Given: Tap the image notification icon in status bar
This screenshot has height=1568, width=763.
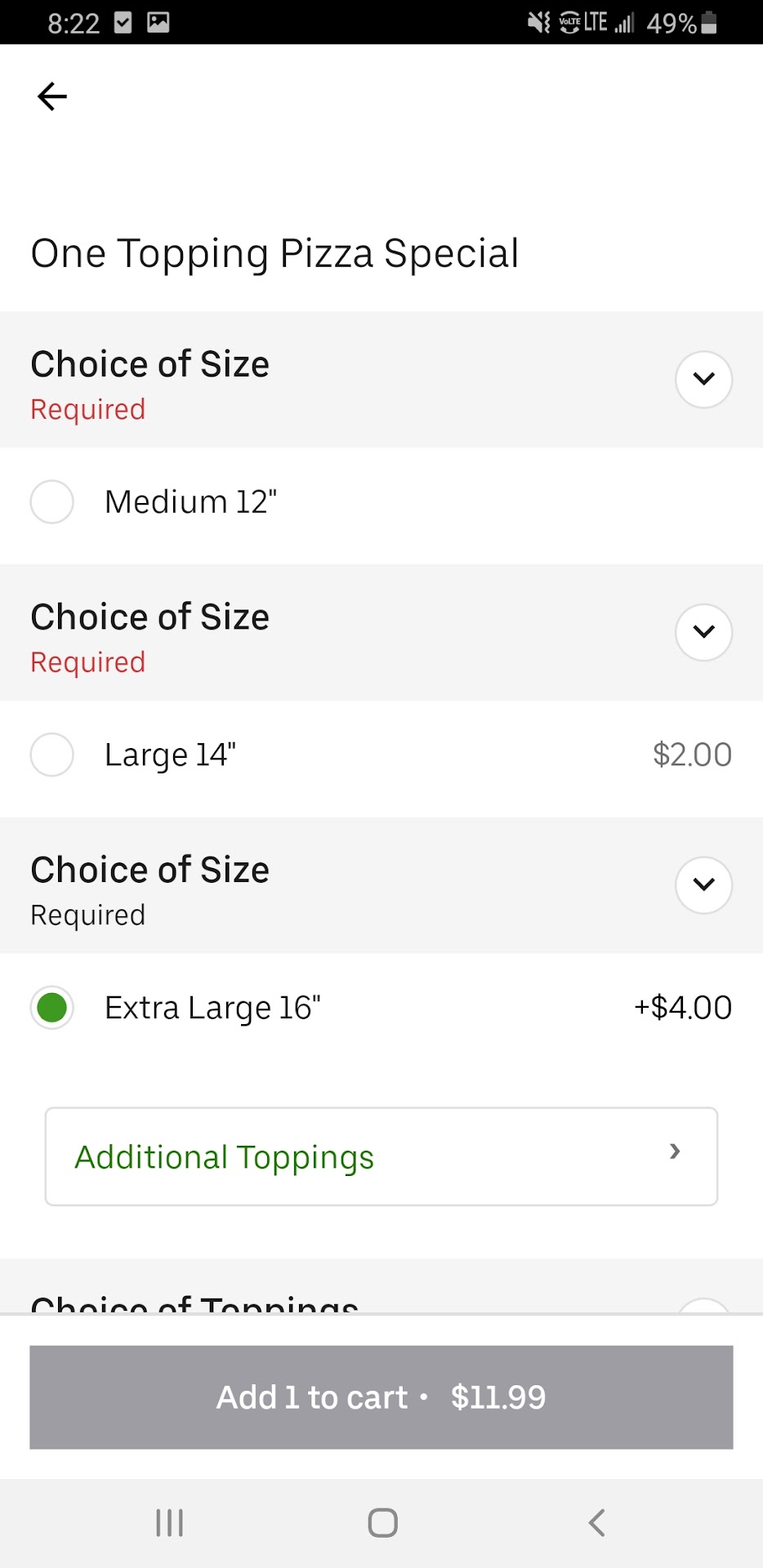Looking at the screenshot, I should pyautogui.click(x=158, y=22).
